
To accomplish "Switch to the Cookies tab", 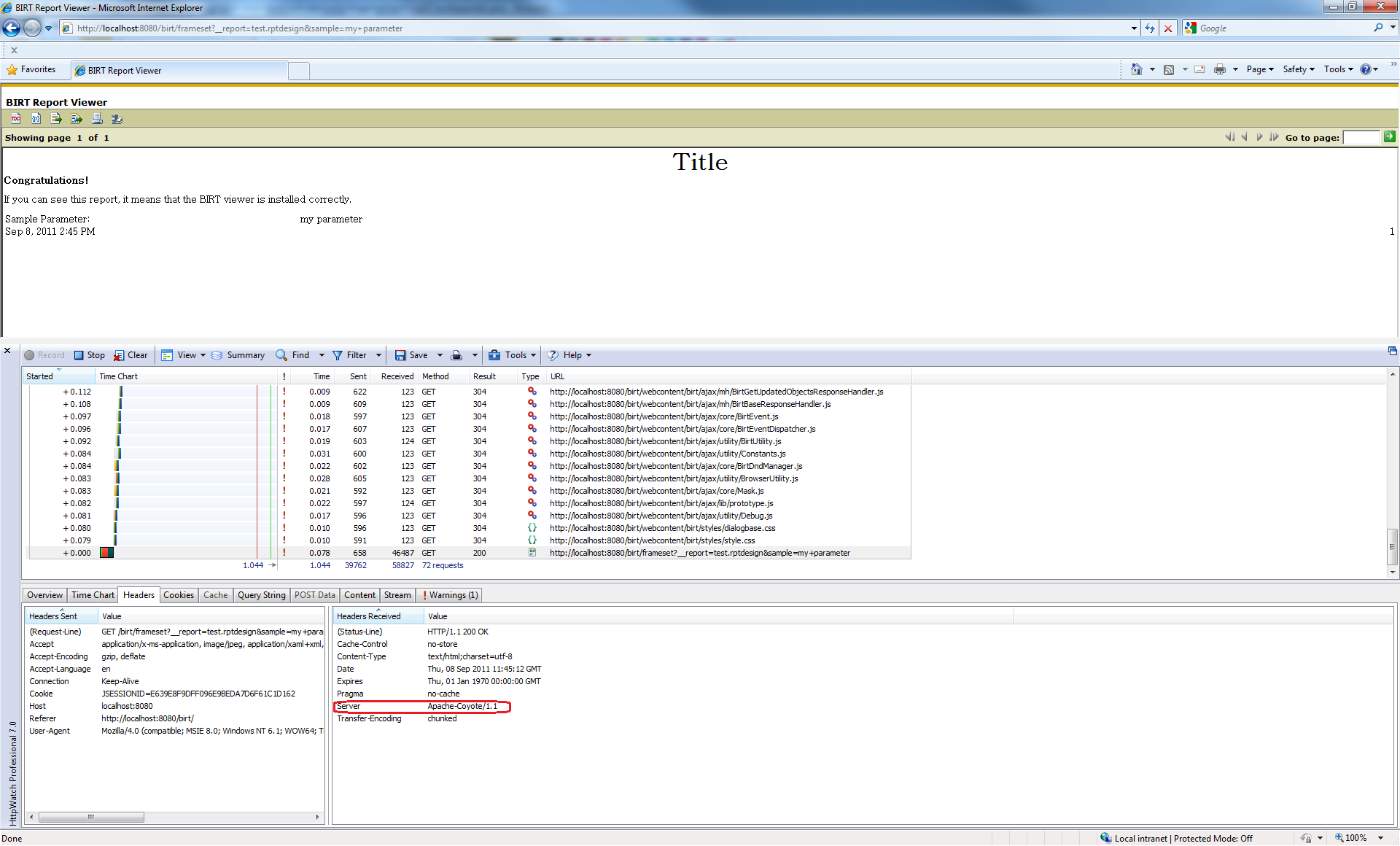I will tap(179, 595).
